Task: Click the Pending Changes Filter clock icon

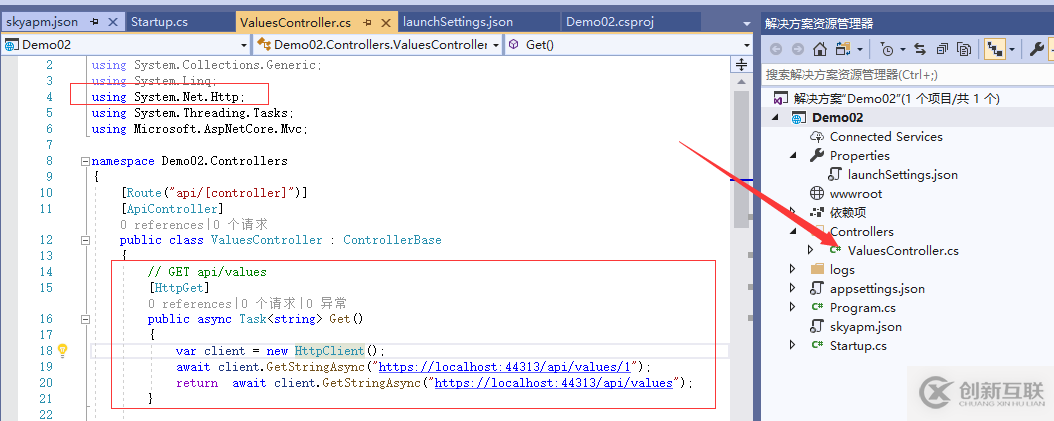Action: pyautogui.click(x=886, y=49)
